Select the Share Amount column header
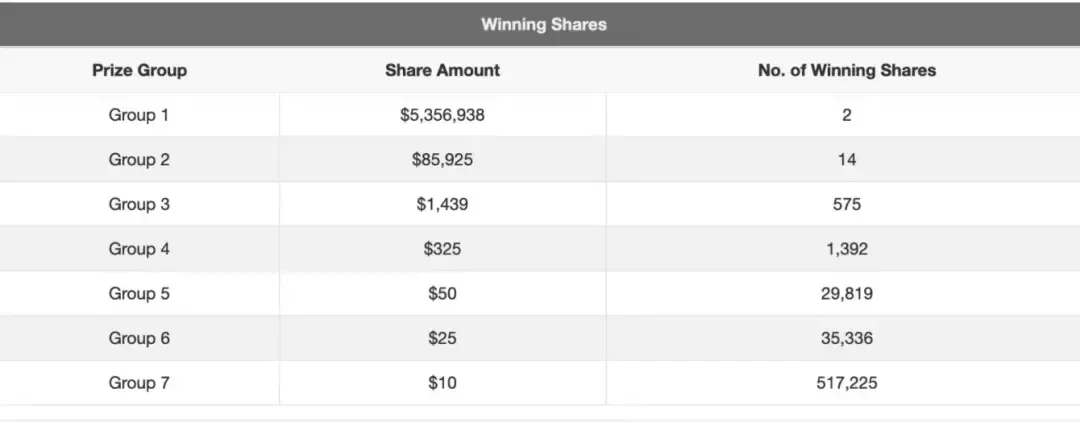This screenshot has height=422, width=1080. [x=442, y=70]
